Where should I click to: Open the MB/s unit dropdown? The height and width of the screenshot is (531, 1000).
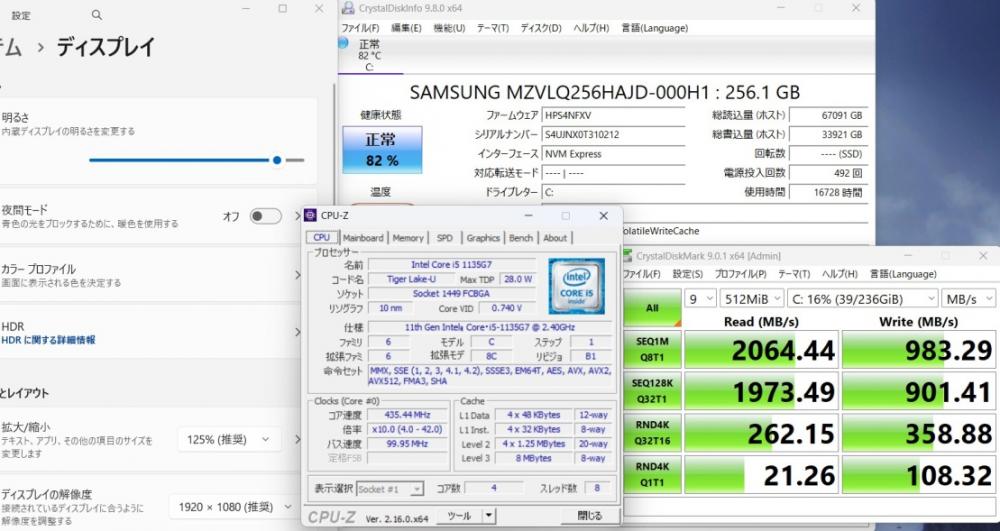(x=968, y=298)
